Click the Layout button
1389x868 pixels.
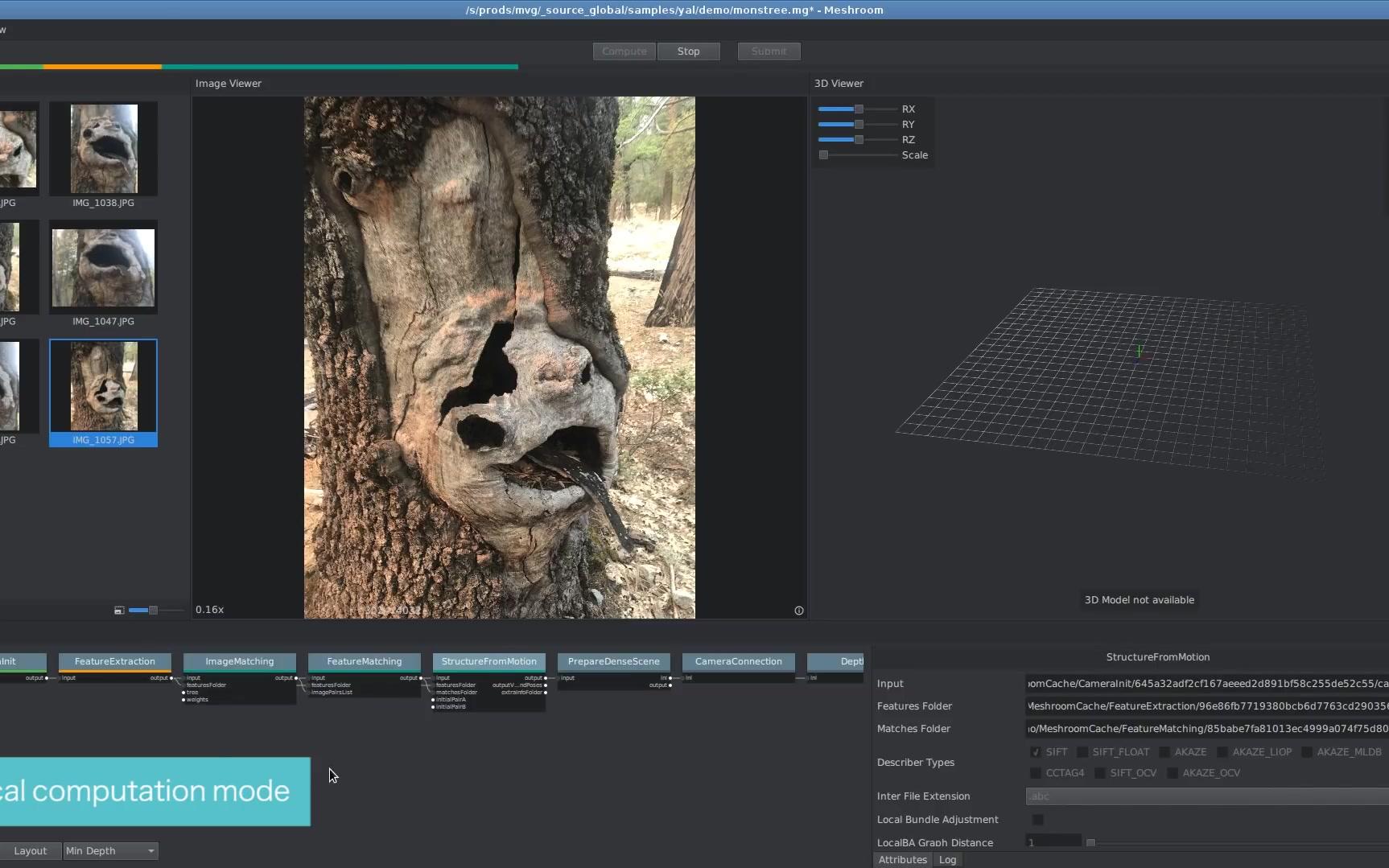31,851
